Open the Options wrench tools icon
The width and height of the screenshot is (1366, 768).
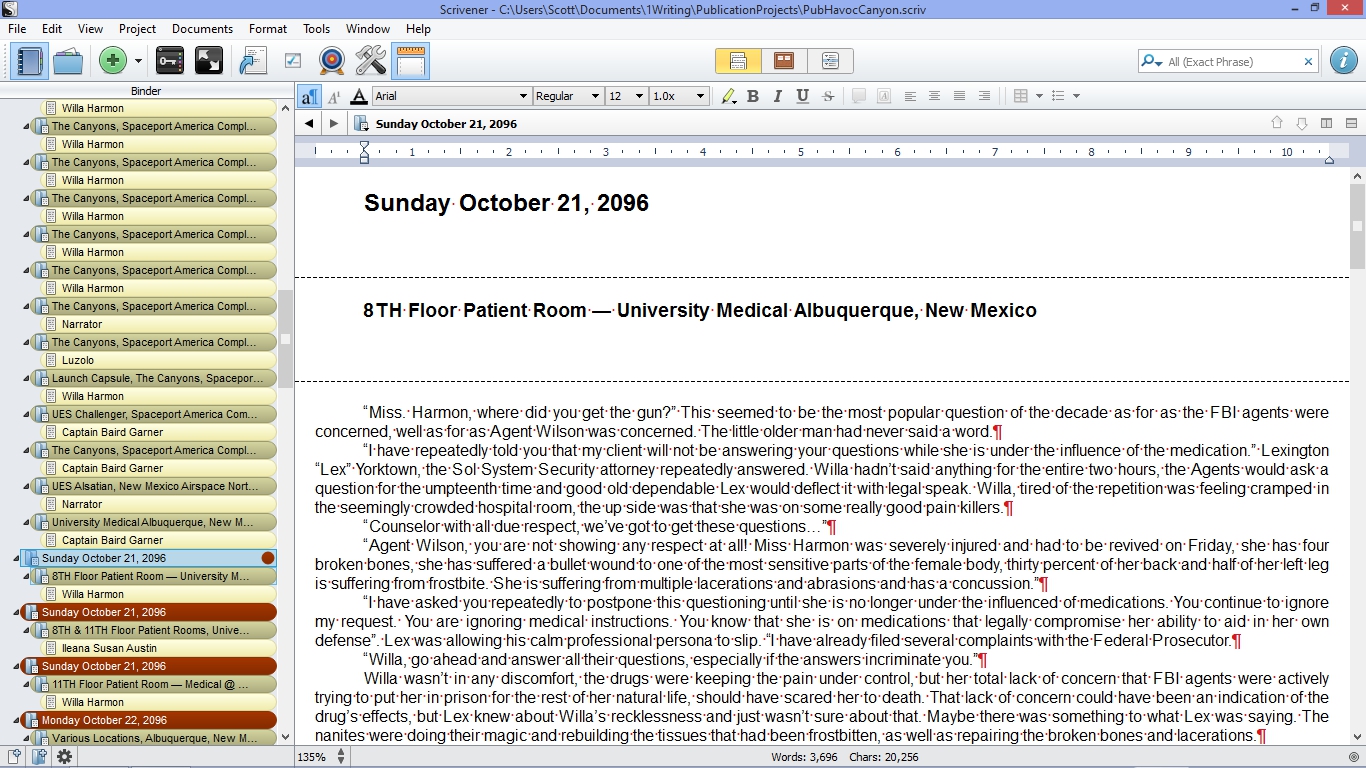[371, 61]
